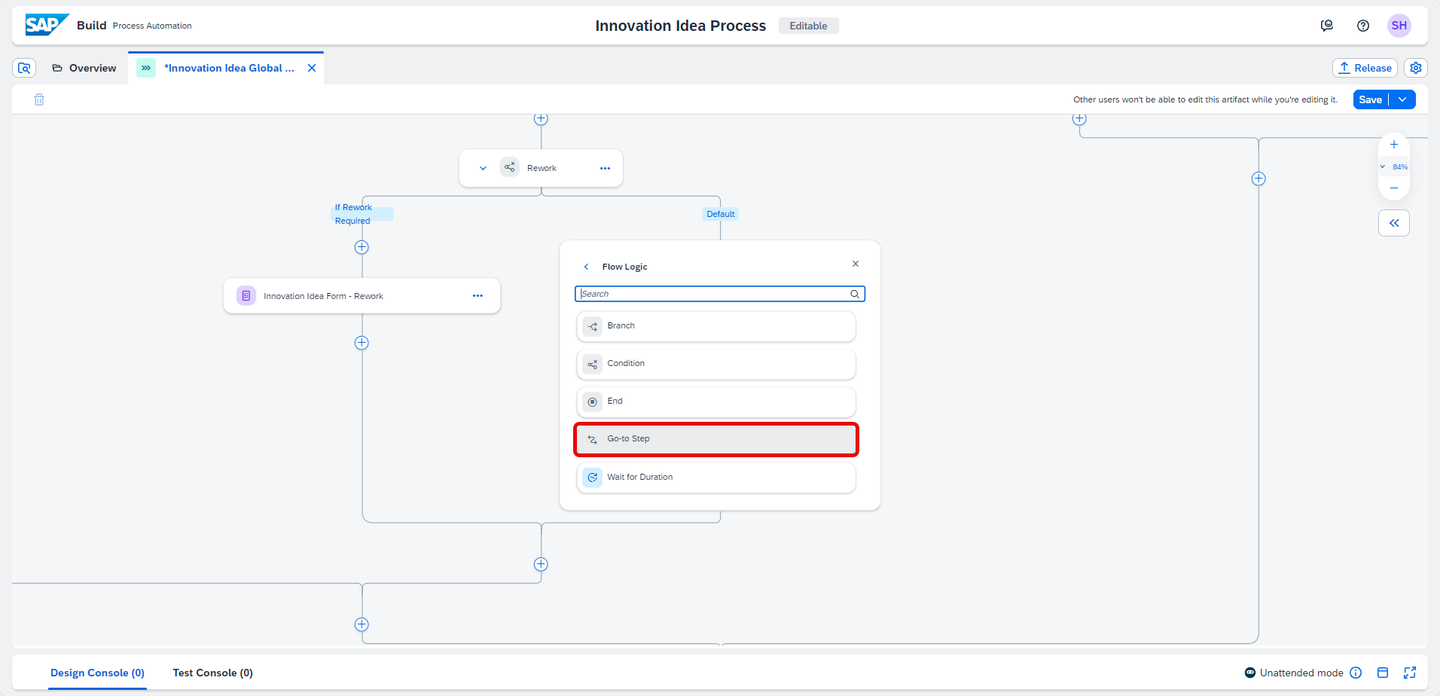Click the Editable status badge

[x=808, y=26]
